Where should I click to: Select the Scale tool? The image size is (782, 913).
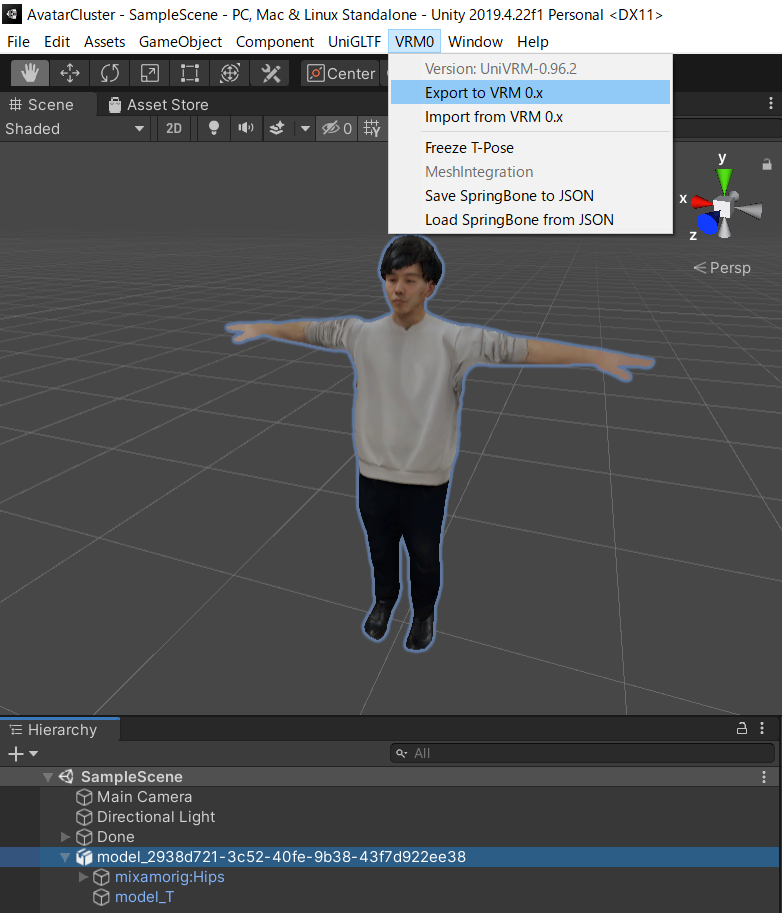[150, 73]
